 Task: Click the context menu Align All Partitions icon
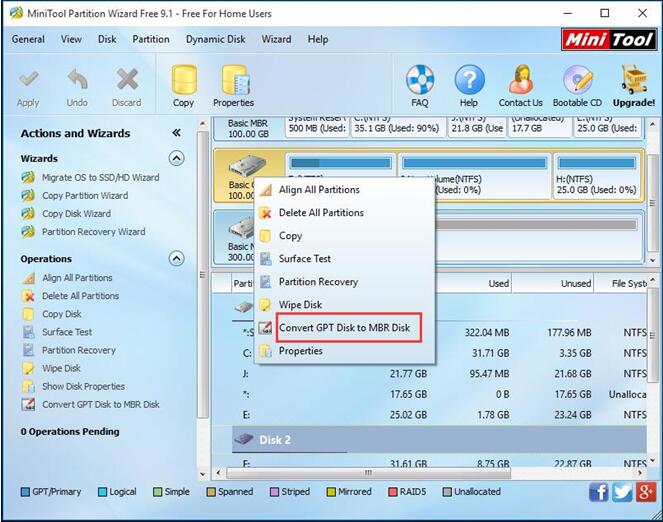tap(266, 190)
